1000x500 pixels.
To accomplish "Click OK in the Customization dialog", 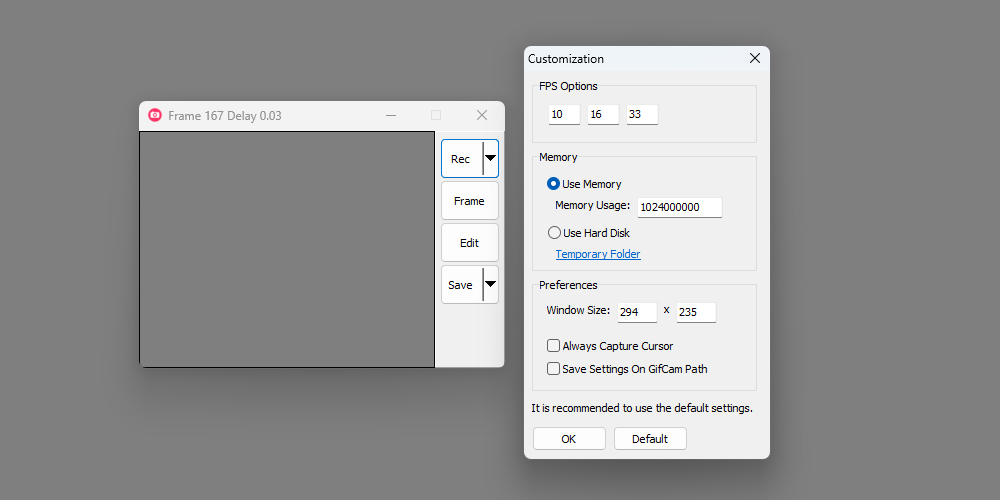I will click(x=569, y=439).
